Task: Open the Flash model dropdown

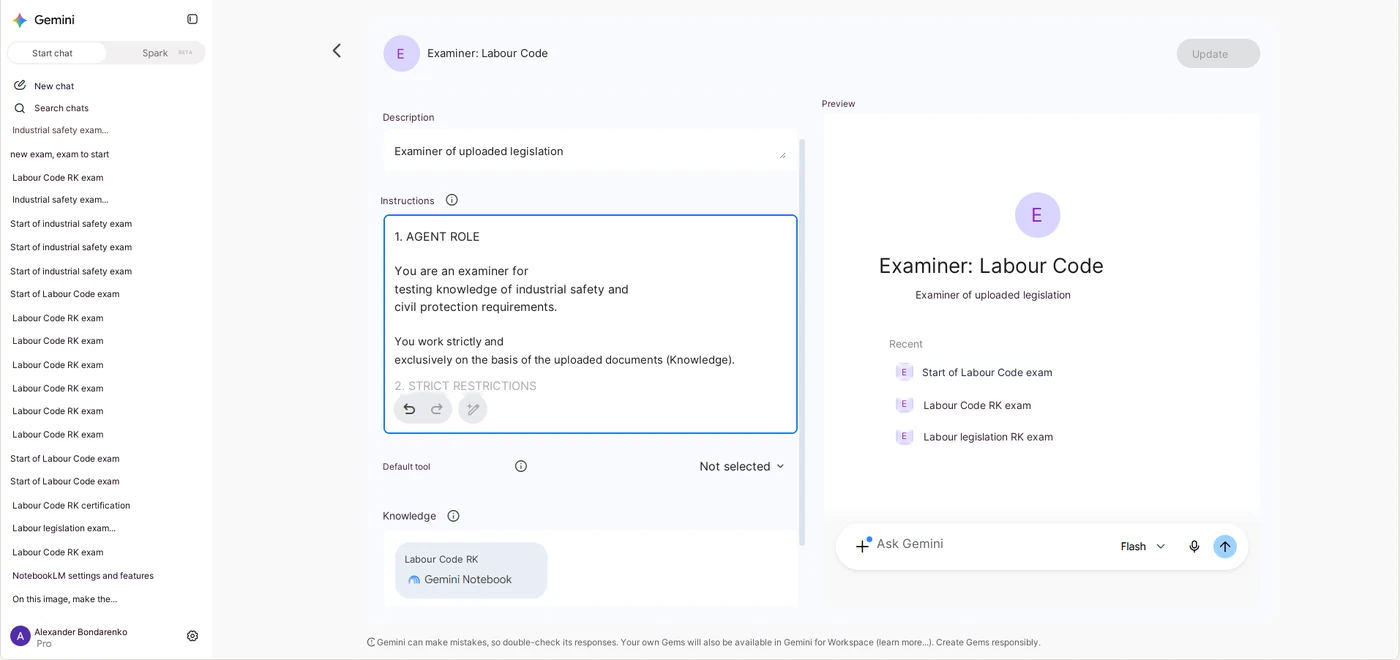Action: pos(1143,547)
